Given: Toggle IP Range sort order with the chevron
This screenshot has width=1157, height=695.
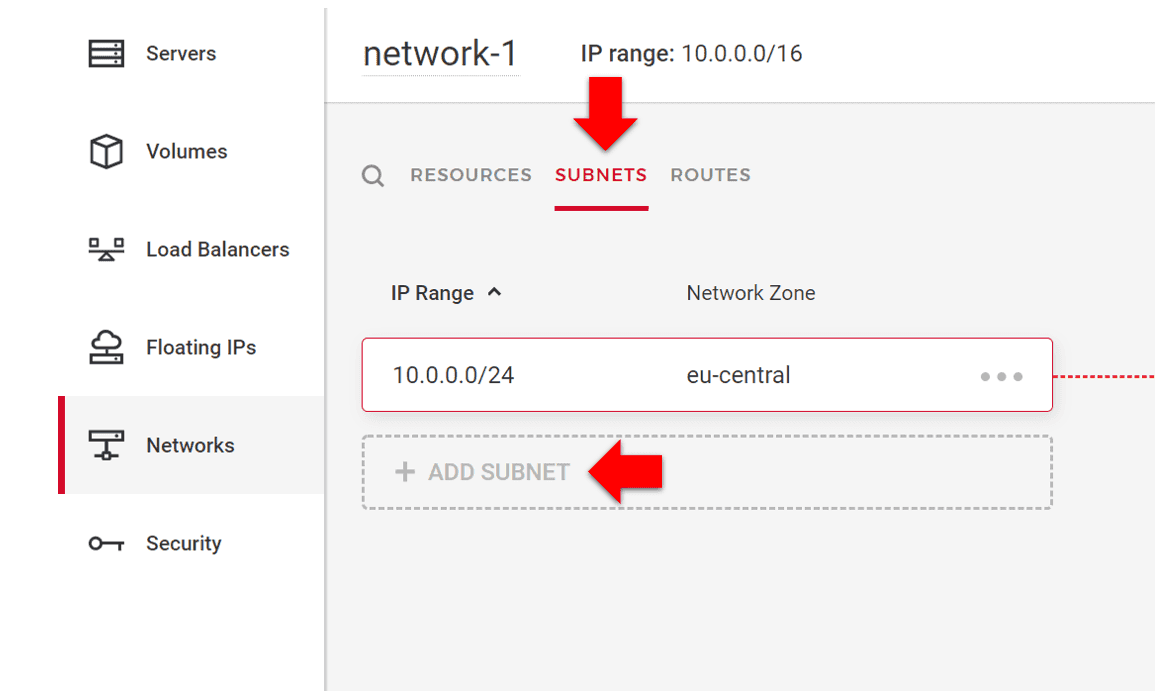Looking at the screenshot, I should 495,292.
